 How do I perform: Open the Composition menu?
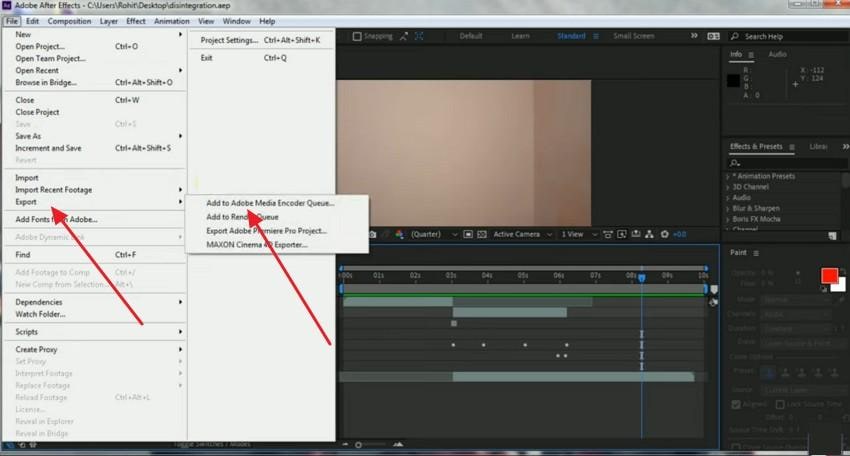[x=69, y=21]
